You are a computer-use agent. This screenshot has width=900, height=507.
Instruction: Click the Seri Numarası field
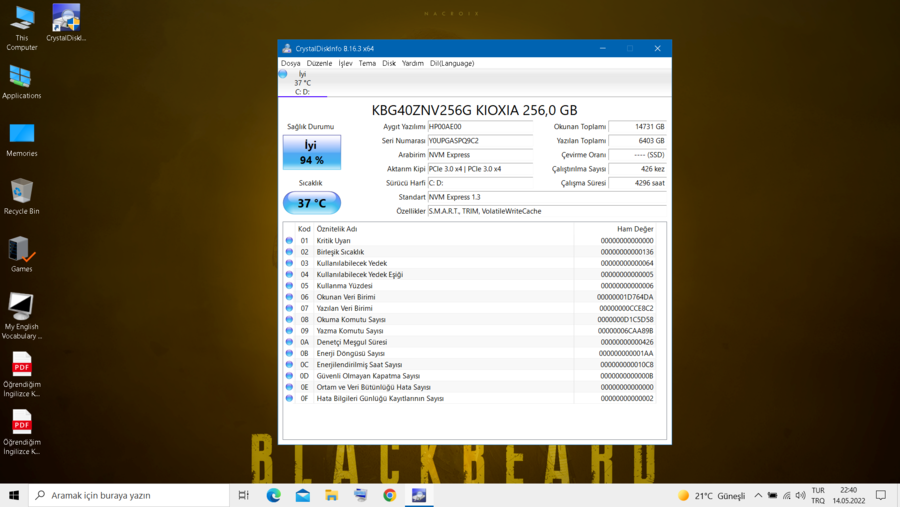point(480,141)
